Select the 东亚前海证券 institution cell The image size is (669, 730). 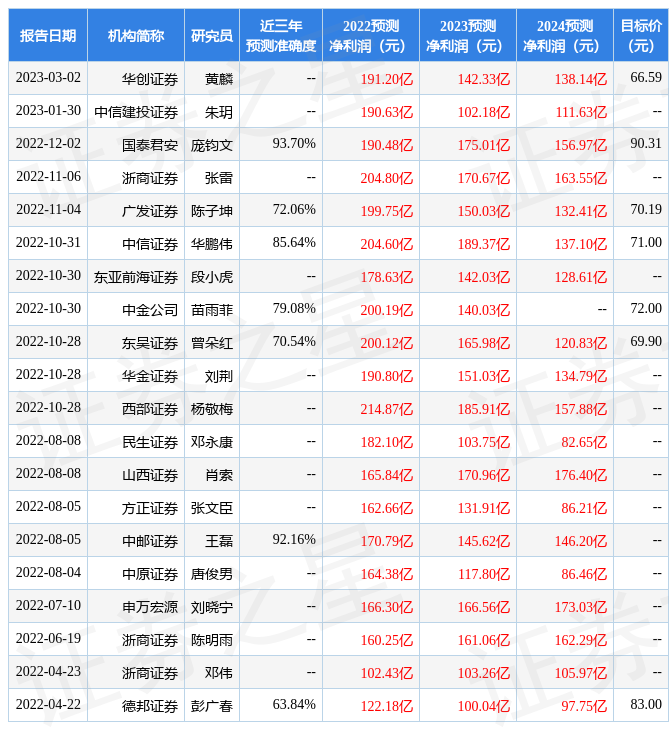[x=136, y=277]
